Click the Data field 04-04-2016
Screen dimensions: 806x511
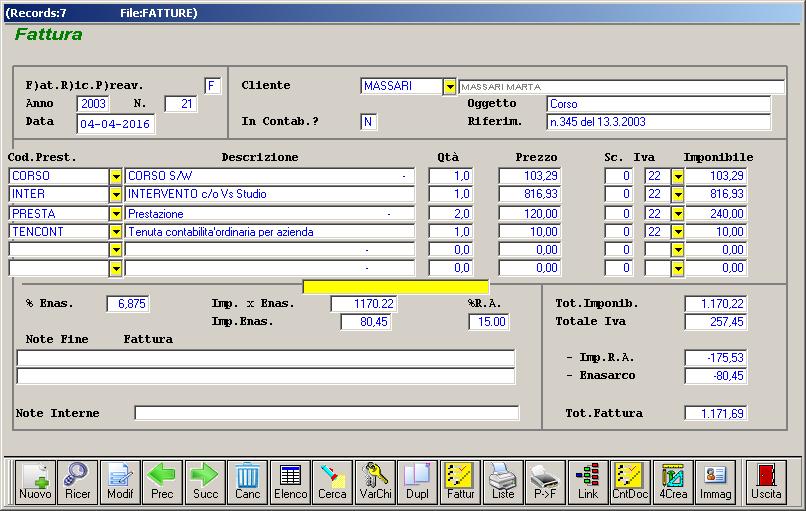point(116,124)
